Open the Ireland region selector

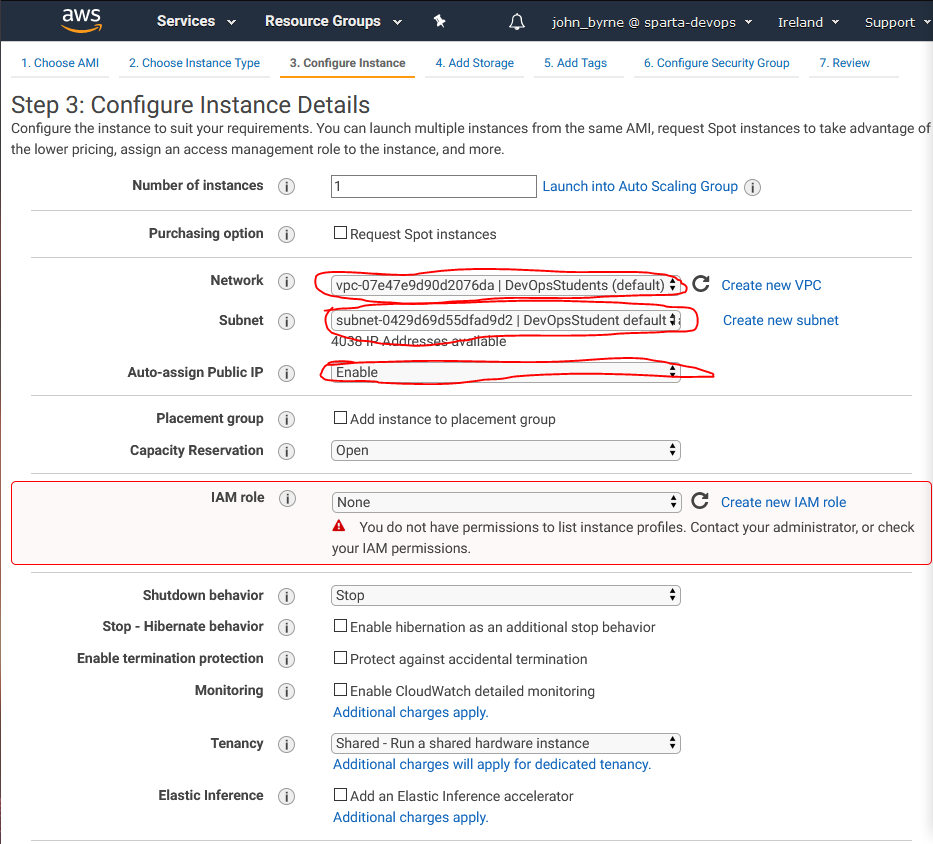tap(808, 23)
